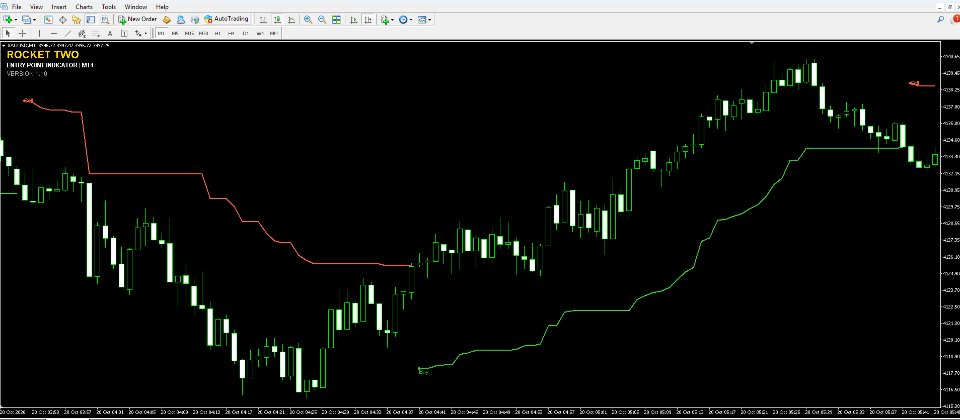This screenshot has width=960, height=420.
Task: Switch to bar chart view
Action: click(x=263, y=20)
